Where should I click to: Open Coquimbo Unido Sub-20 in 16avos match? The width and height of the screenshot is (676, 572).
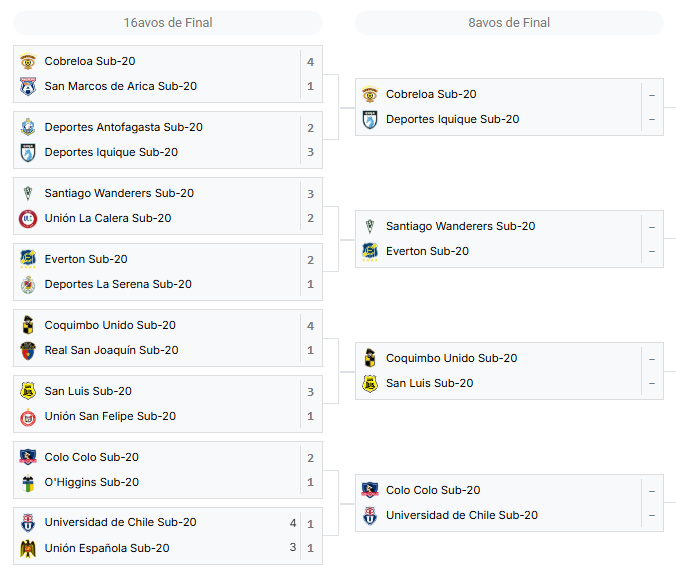coord(110,325)
